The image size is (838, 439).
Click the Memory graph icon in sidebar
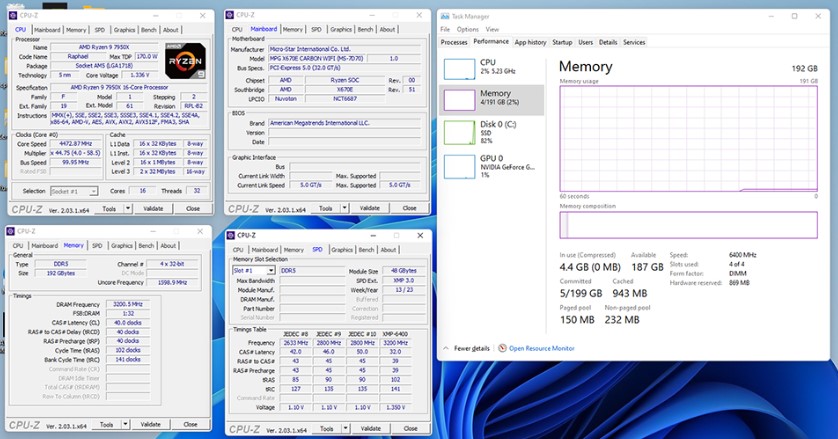point(459,98)
